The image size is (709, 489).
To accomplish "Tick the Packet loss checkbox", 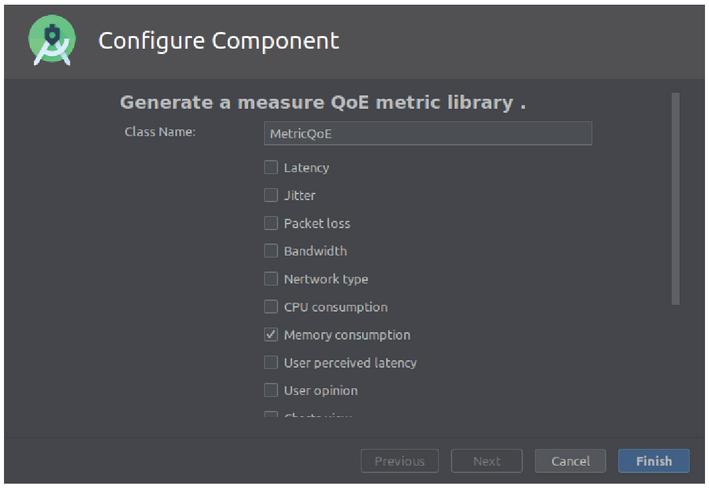I will click(271, 224).
